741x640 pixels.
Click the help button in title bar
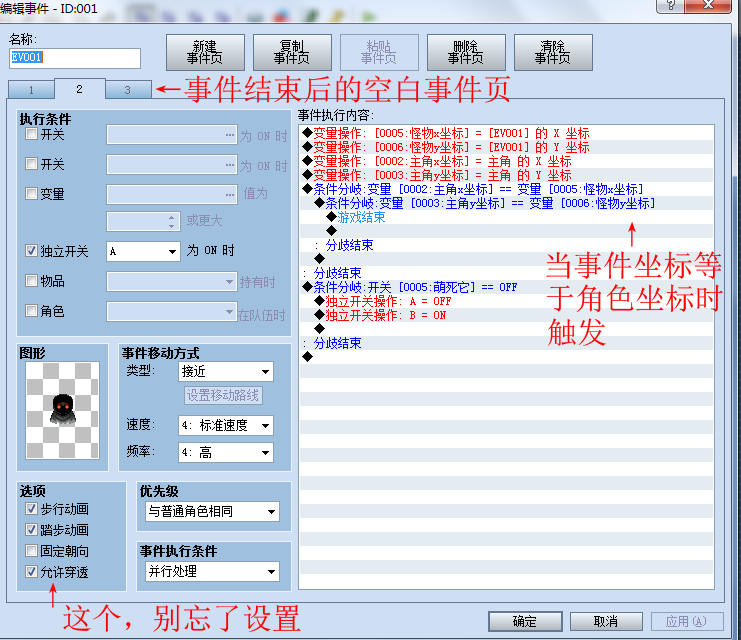(670, 6)
